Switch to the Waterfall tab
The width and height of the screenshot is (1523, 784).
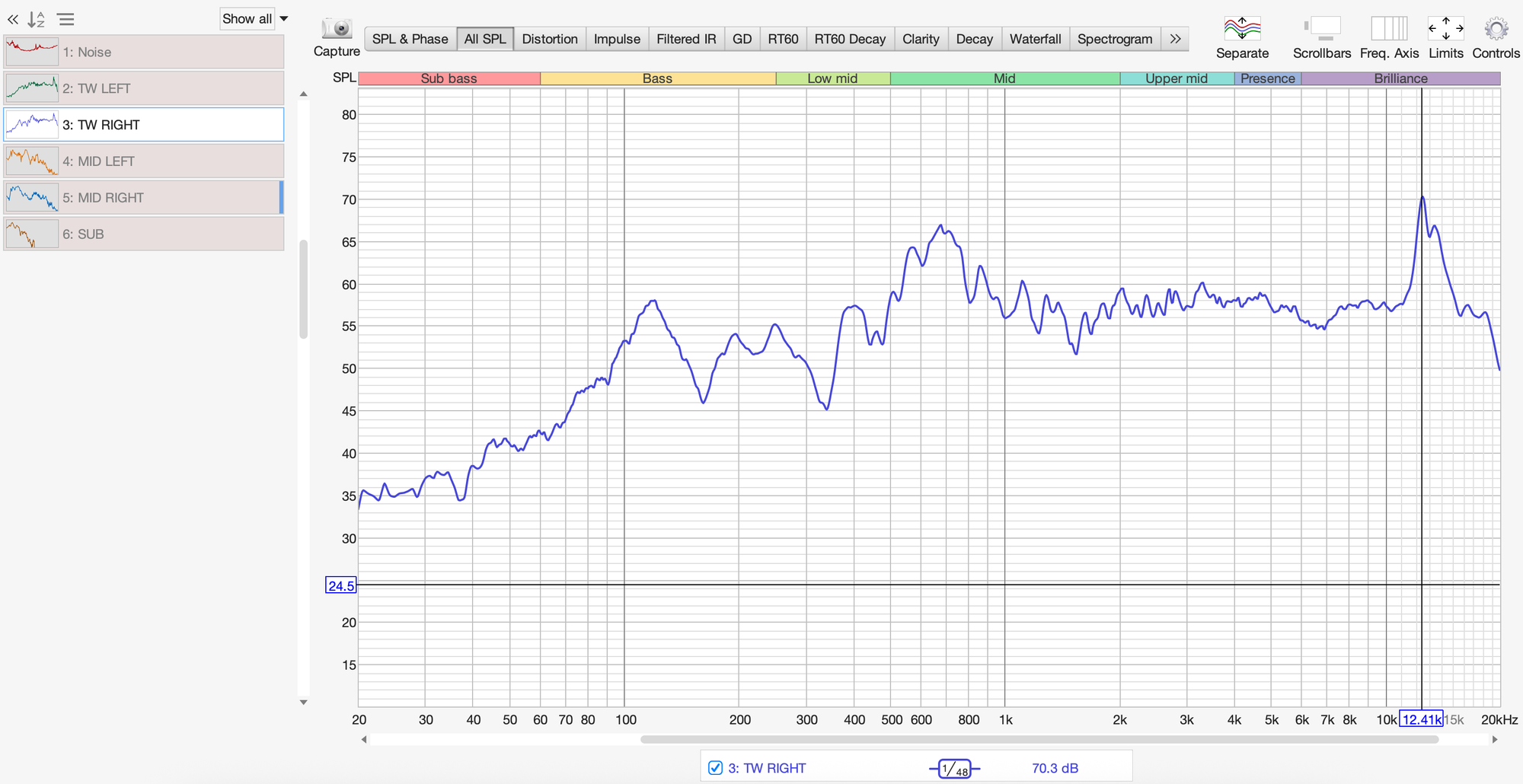(1035, 39)
